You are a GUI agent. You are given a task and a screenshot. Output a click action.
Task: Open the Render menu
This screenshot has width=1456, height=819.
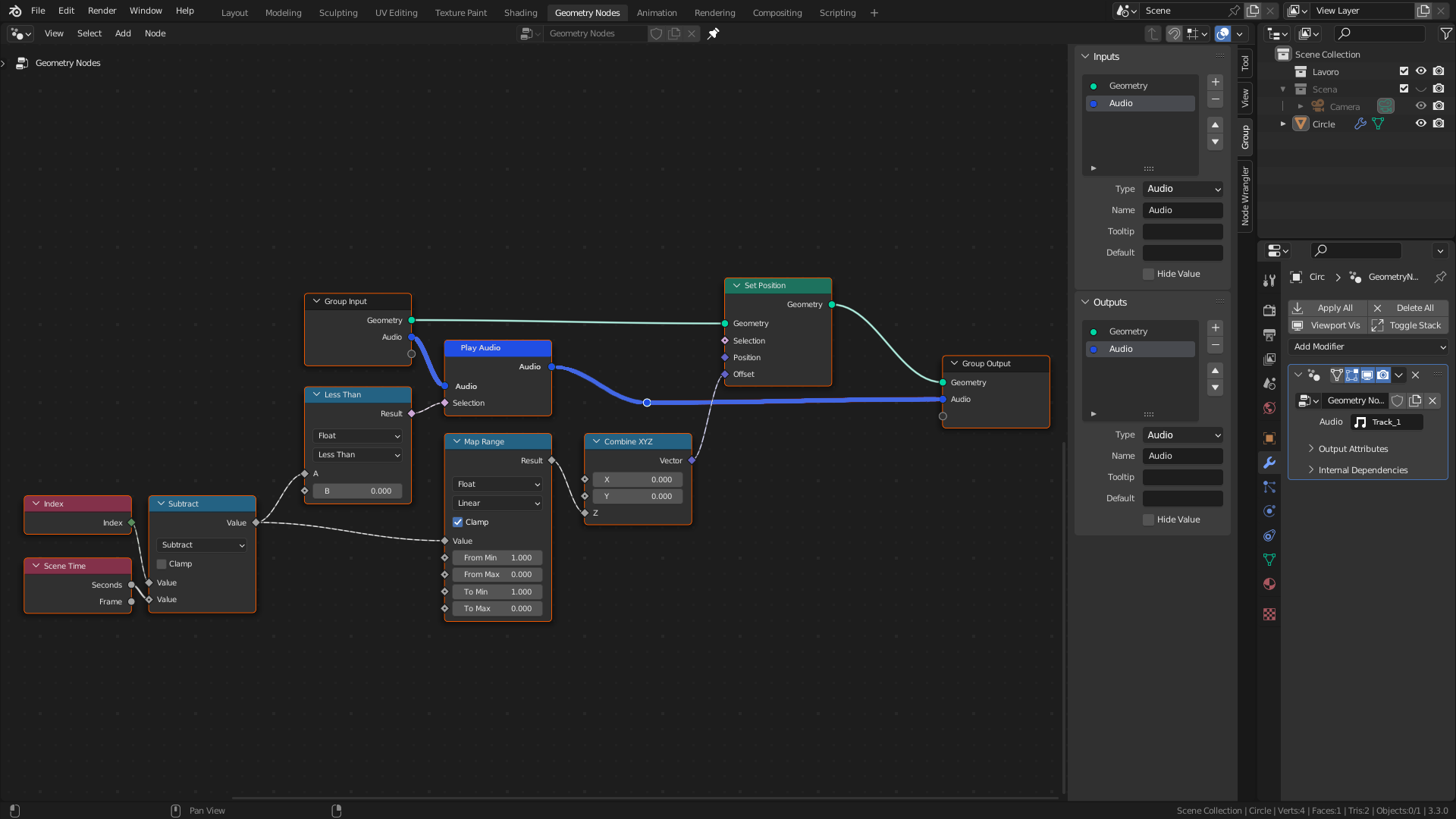point(102,11)
